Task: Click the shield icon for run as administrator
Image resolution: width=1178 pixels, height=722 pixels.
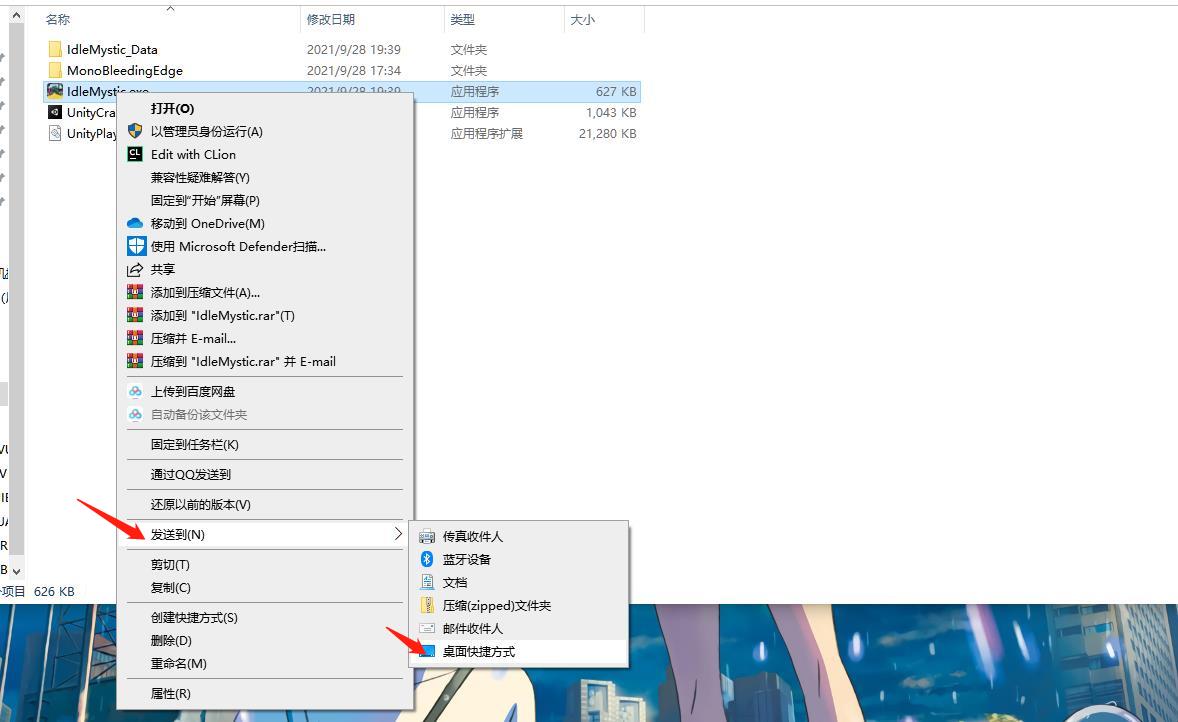Action: point(135,131)
